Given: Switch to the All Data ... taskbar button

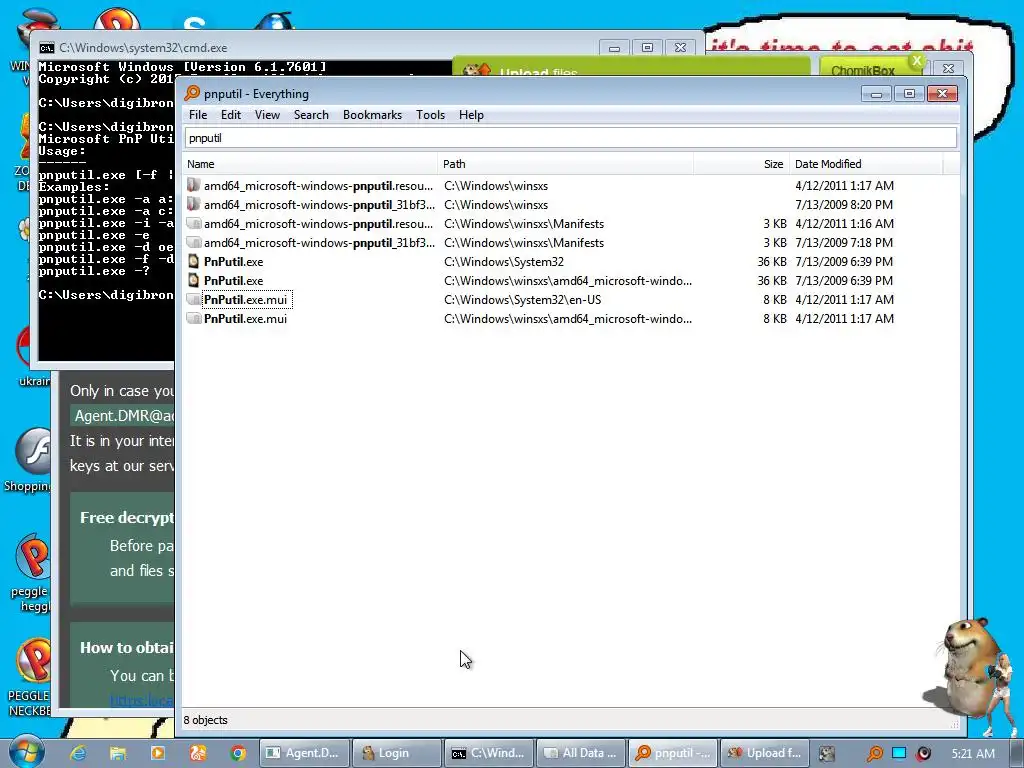Looking at the screenshot, I should (581, 753).
